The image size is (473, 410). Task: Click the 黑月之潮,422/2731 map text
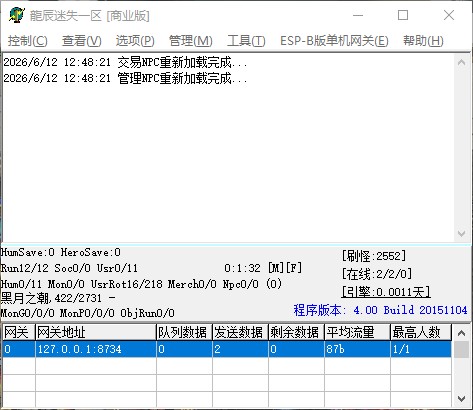(51, 298)
